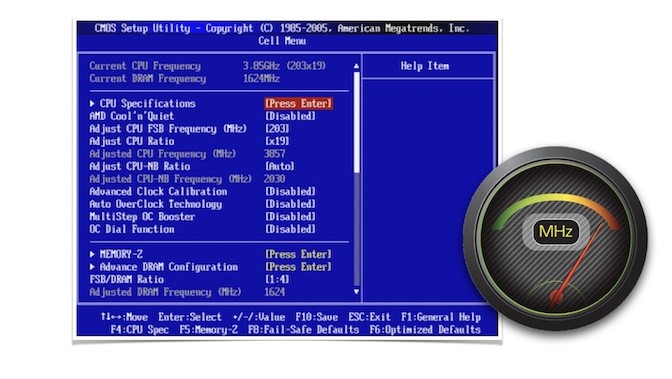
Task: Click the MHz label on the gauge
Action: [x=555, y=232]
